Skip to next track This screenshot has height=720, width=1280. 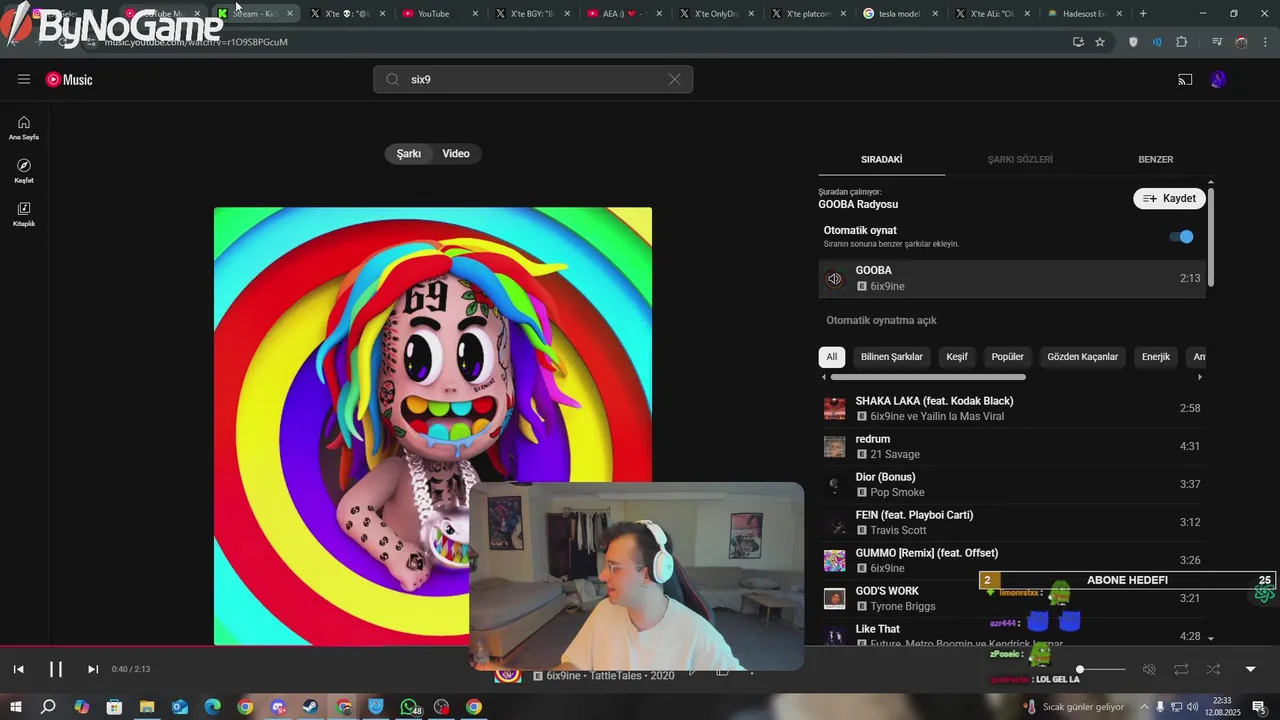click(x=93, y=669)
